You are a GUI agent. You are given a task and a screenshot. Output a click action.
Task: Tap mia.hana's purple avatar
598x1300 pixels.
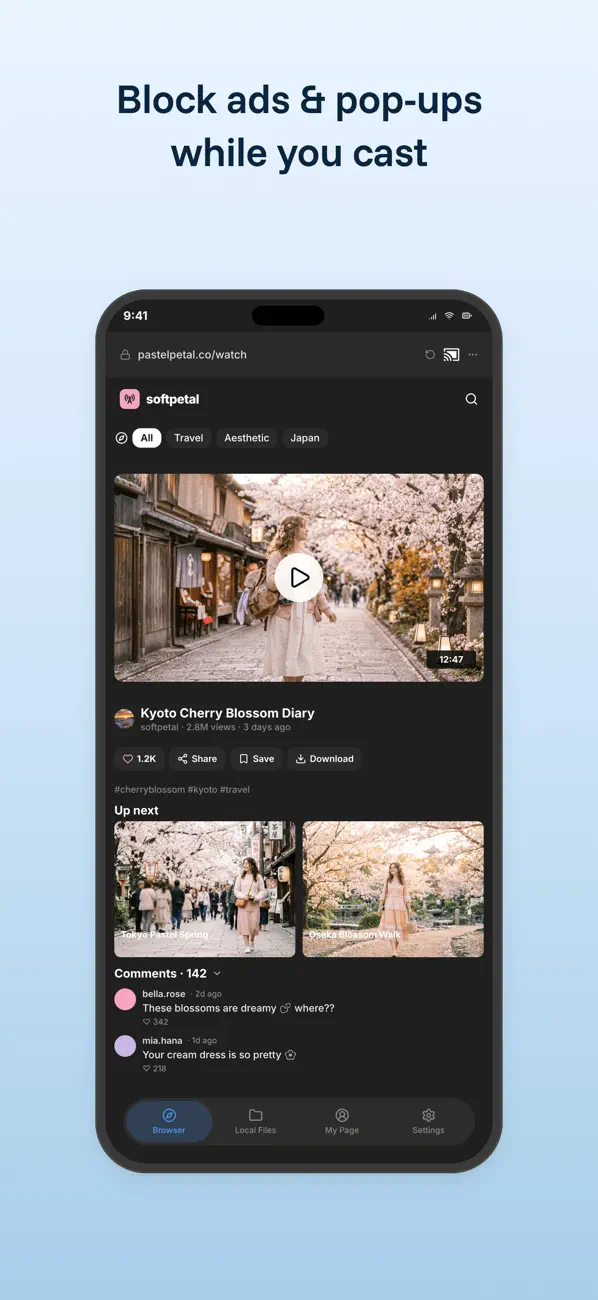(125, 1046)
